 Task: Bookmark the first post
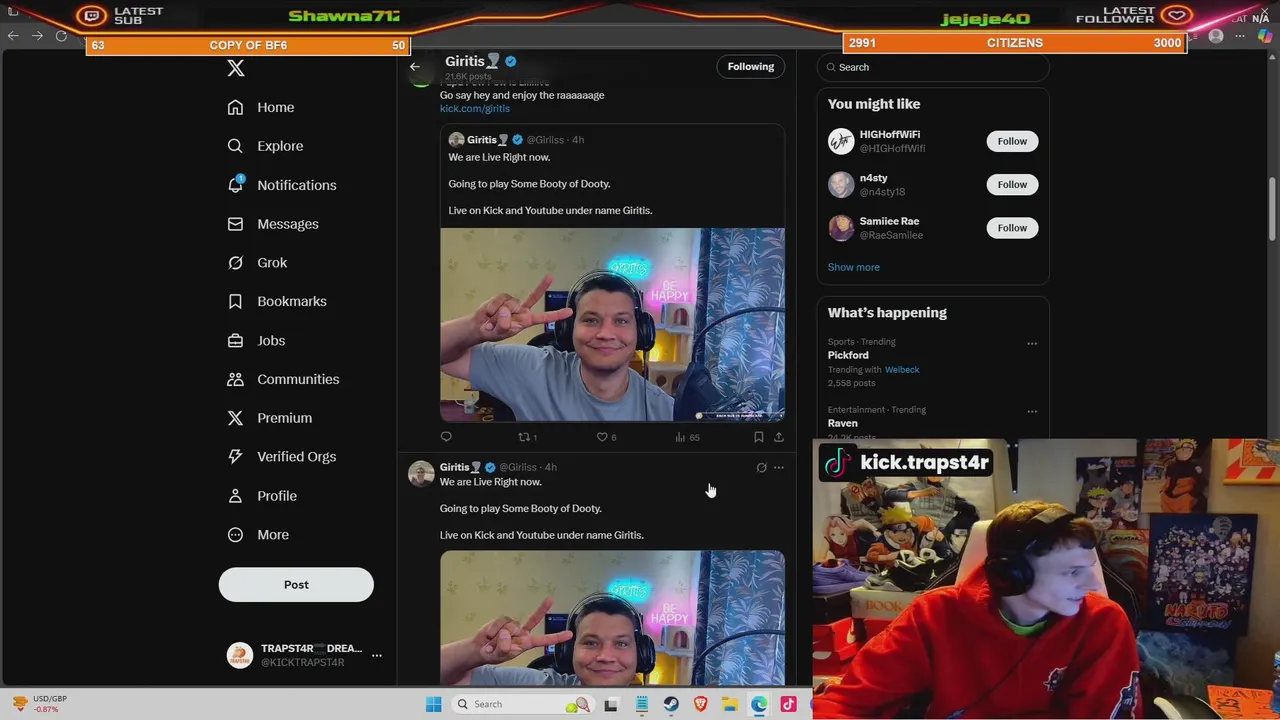(759, 437)
